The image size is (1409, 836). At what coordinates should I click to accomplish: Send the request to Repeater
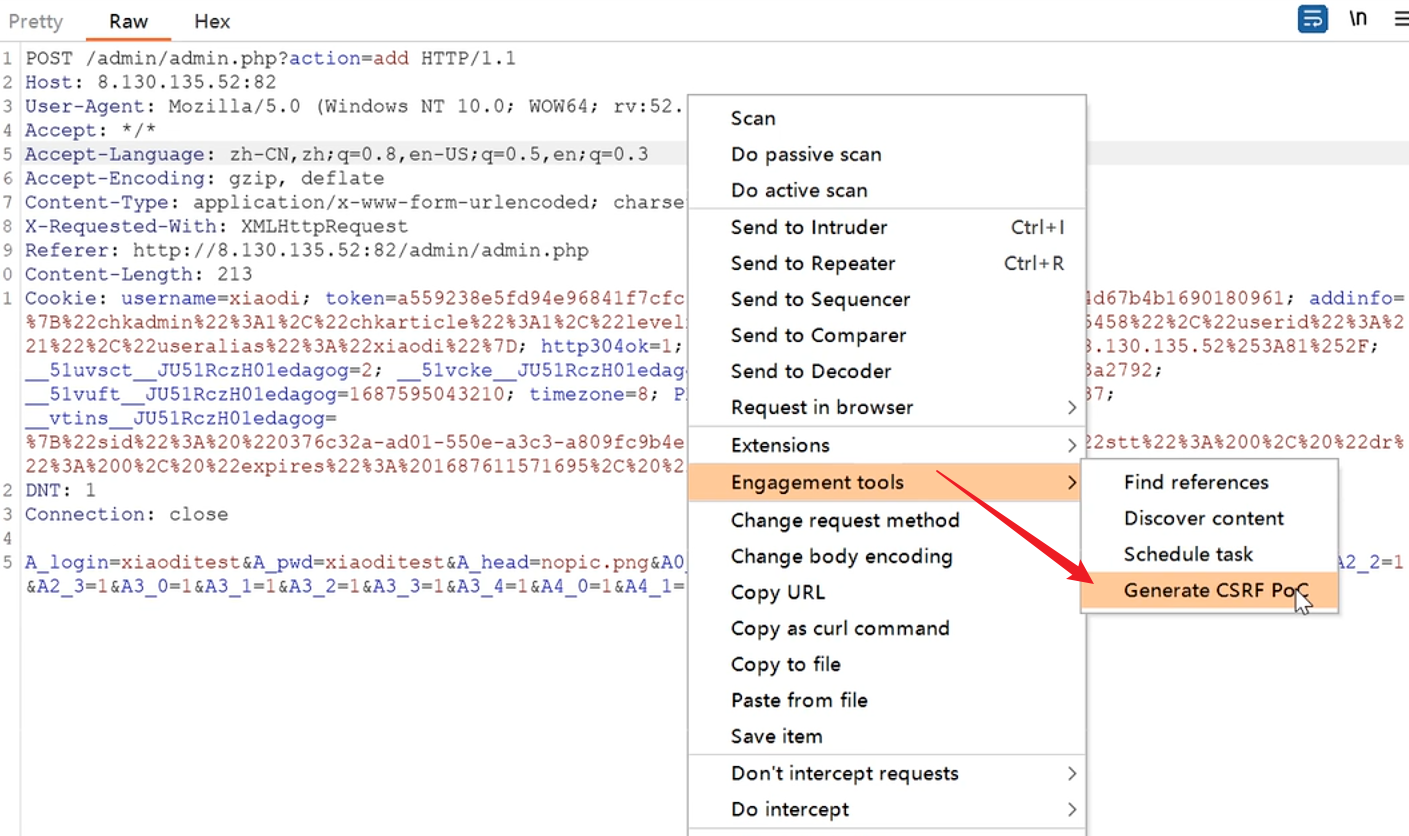pyautogui.click(x=812, y=263)
